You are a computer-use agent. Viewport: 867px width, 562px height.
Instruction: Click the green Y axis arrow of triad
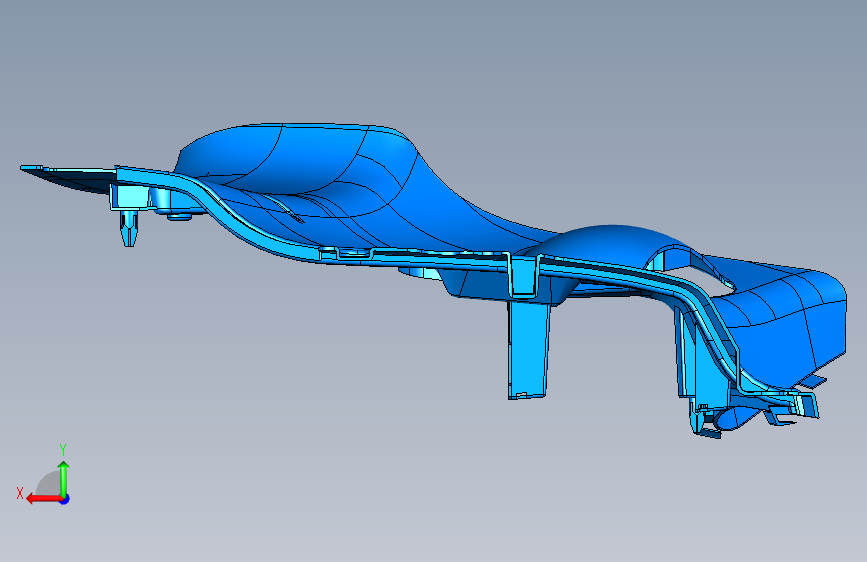[x=64, y=479]
